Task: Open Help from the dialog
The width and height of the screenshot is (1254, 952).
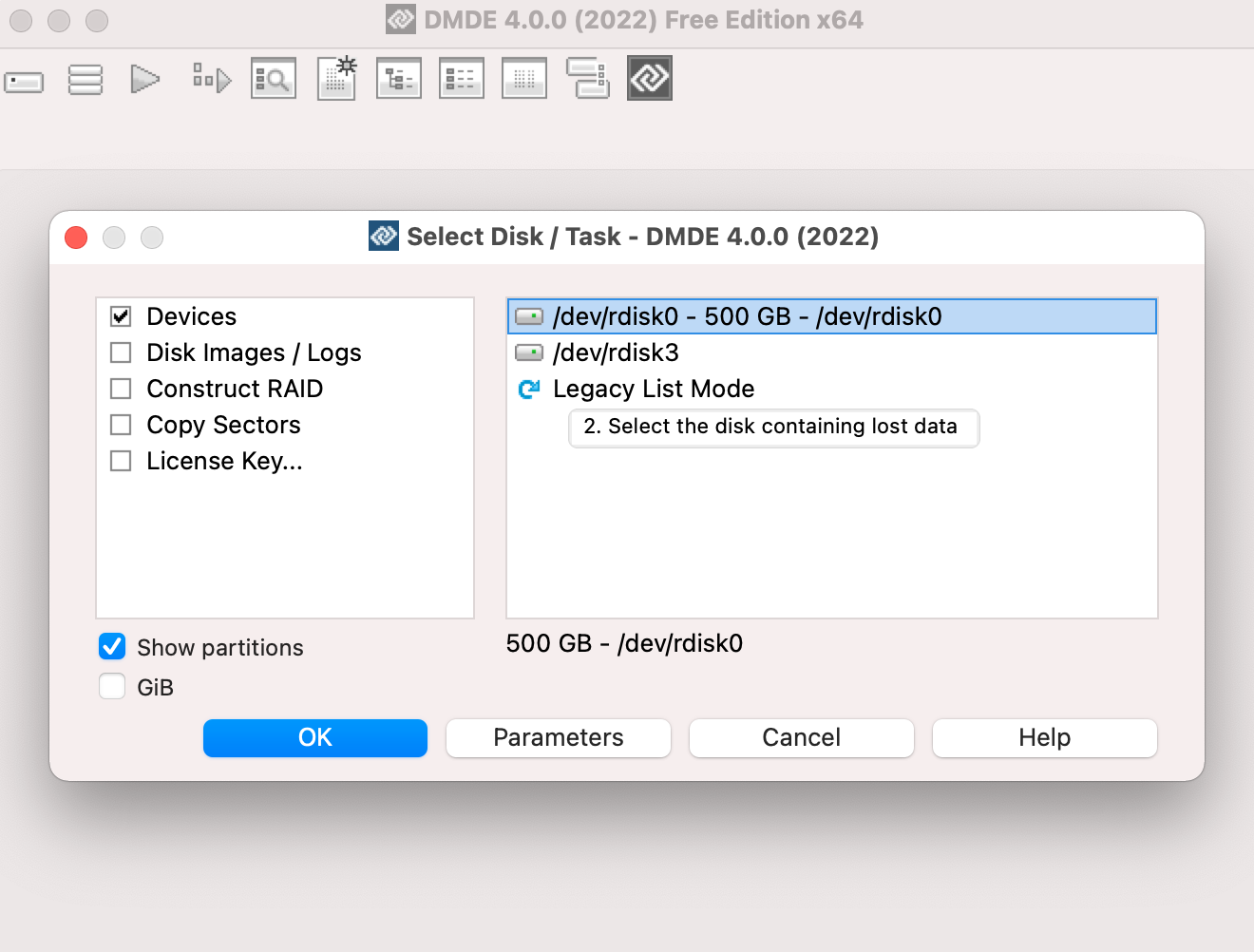Action: click(x=1045, y=738)
